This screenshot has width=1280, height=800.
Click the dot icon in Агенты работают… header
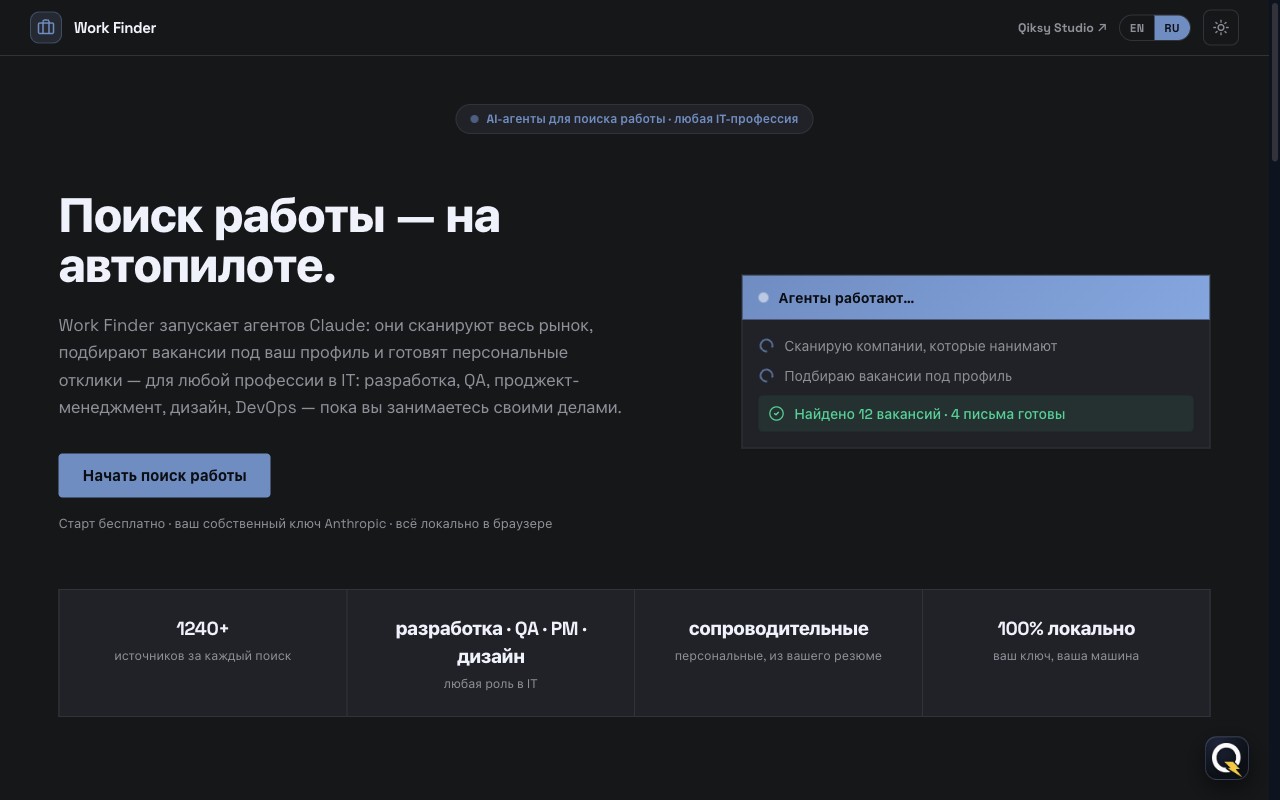pos(764,298)
